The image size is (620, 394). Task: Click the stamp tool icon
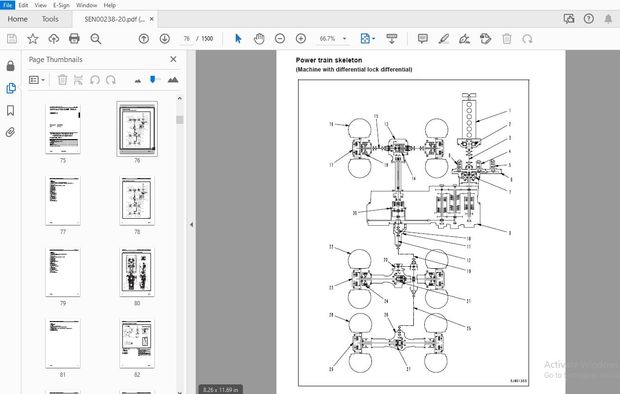click(486, 39)
